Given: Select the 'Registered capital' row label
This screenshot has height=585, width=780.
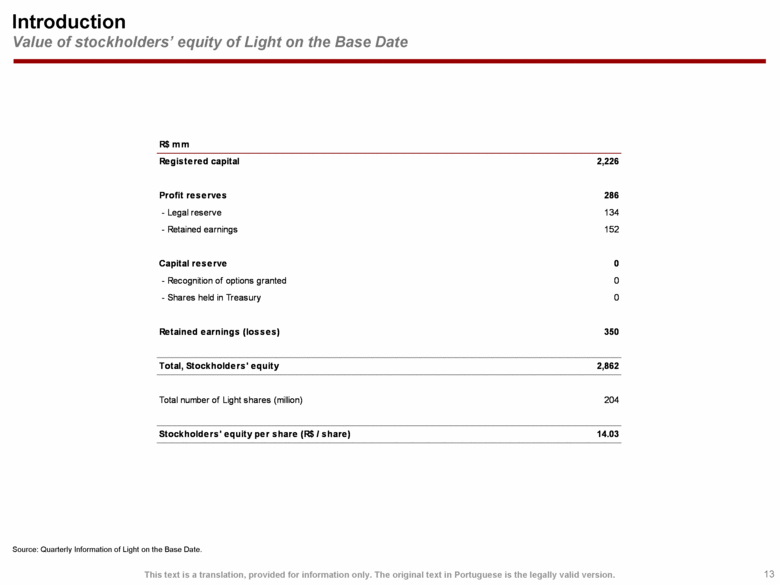Looking at the screenshot, I should click(199, 161).
